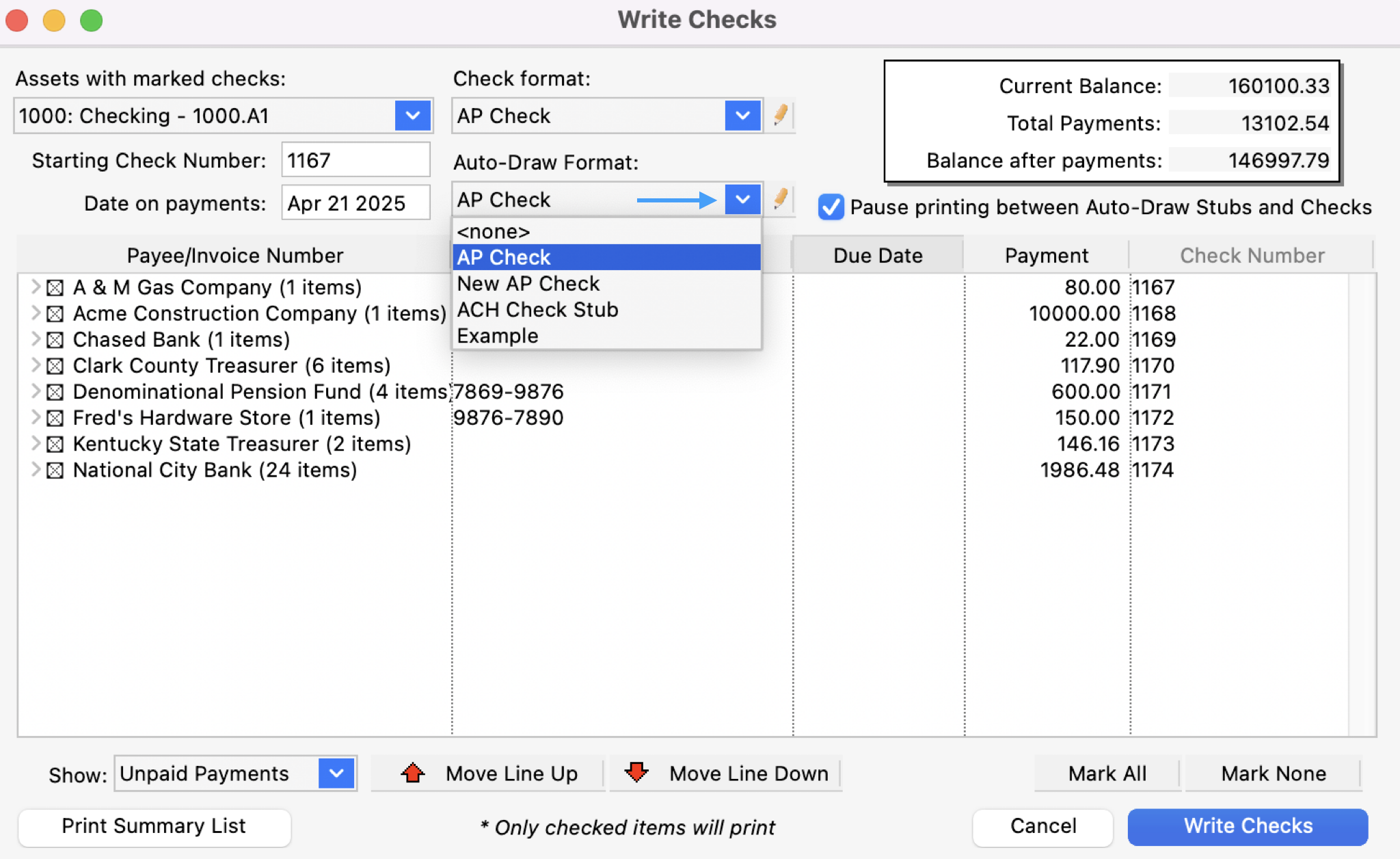Select the <none> format option

[493, 232]
